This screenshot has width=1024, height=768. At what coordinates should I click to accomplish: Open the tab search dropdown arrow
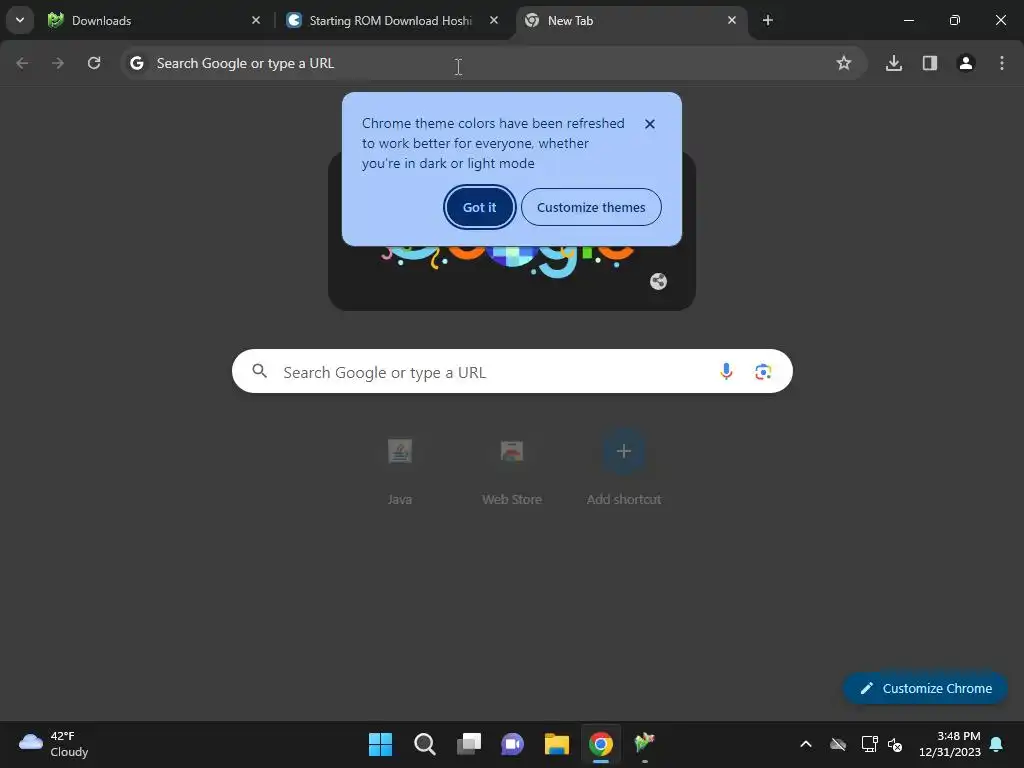point(20,20)
